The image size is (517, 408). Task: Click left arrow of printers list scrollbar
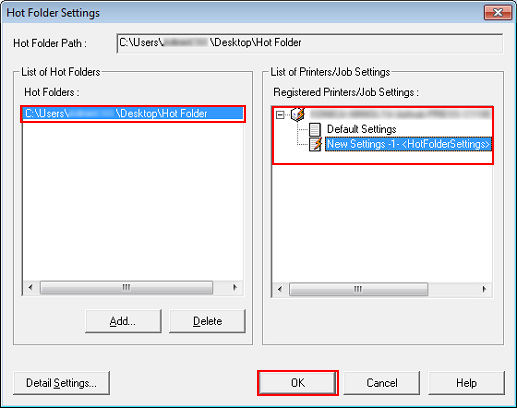click(x=280, y=289)
